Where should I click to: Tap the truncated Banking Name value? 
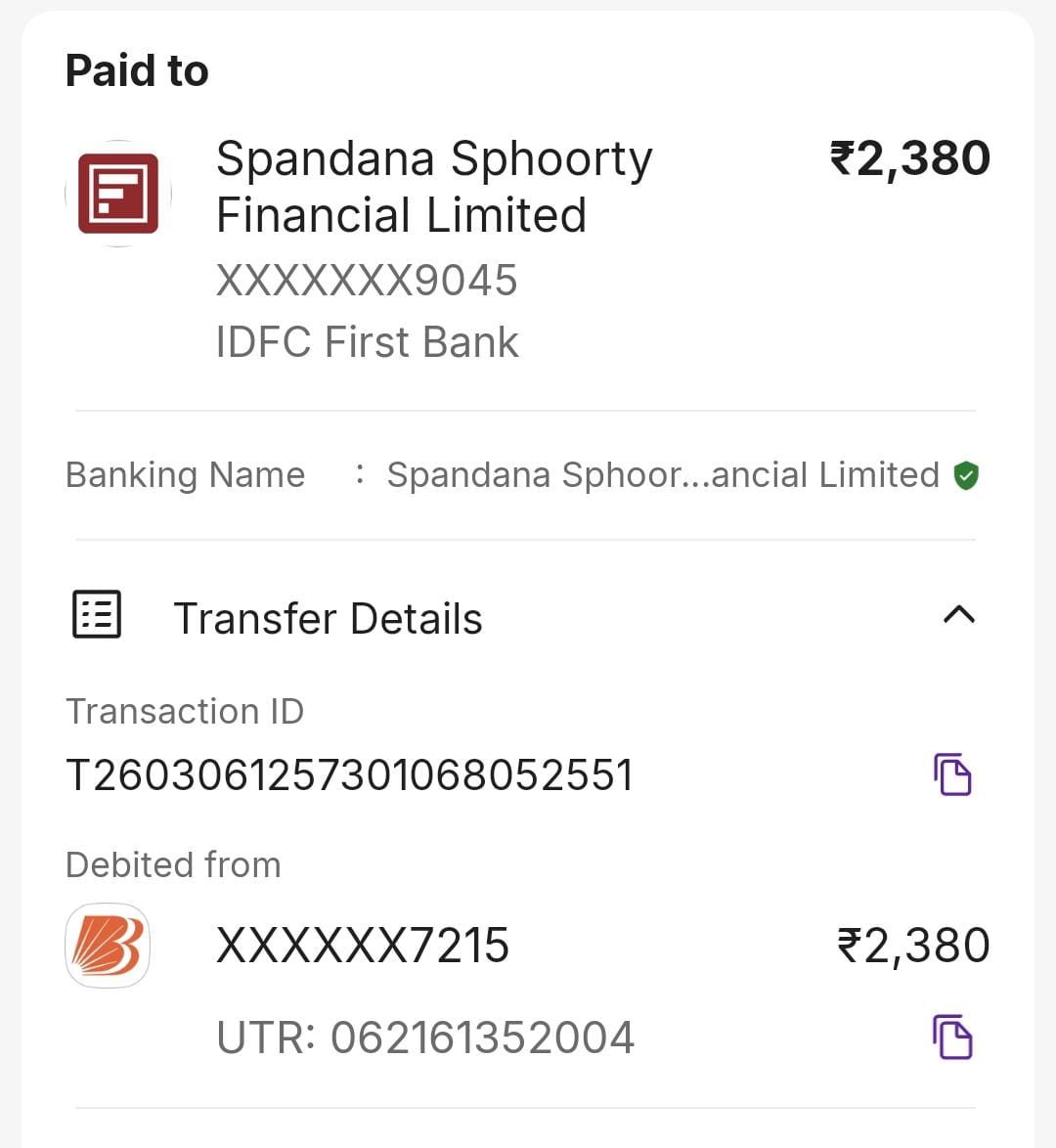point(662,475)
